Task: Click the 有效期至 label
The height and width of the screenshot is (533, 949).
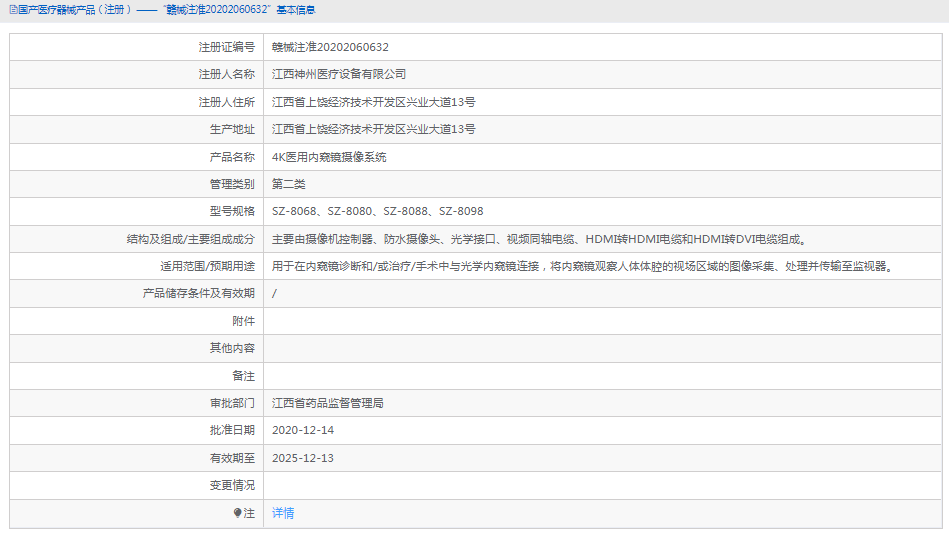Action: click(x=232, y=459)
